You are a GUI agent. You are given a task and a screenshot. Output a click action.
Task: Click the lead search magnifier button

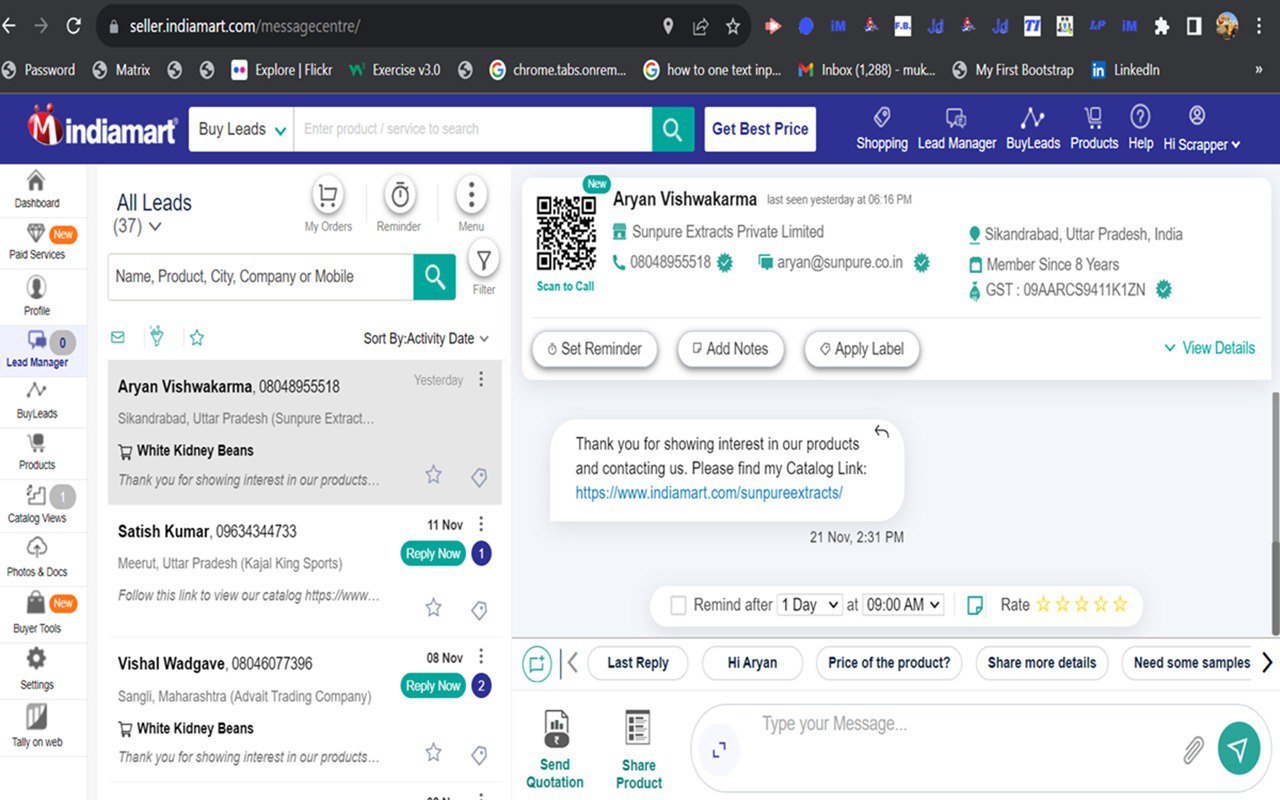[x=434, y=277]
